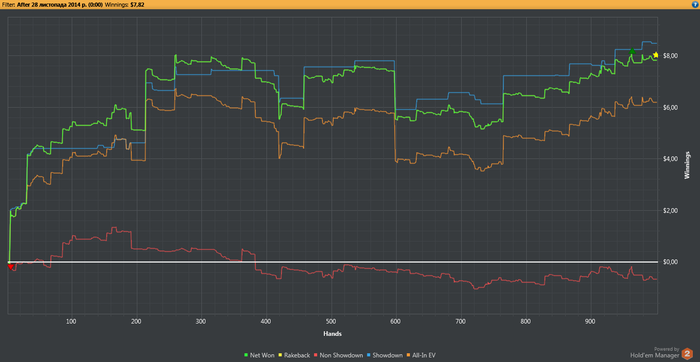Image resolution: width=700 pixels, height=362 pixels.
Task: Click the Hold'em Manager 2 logo icon
Action: [687, 355]
